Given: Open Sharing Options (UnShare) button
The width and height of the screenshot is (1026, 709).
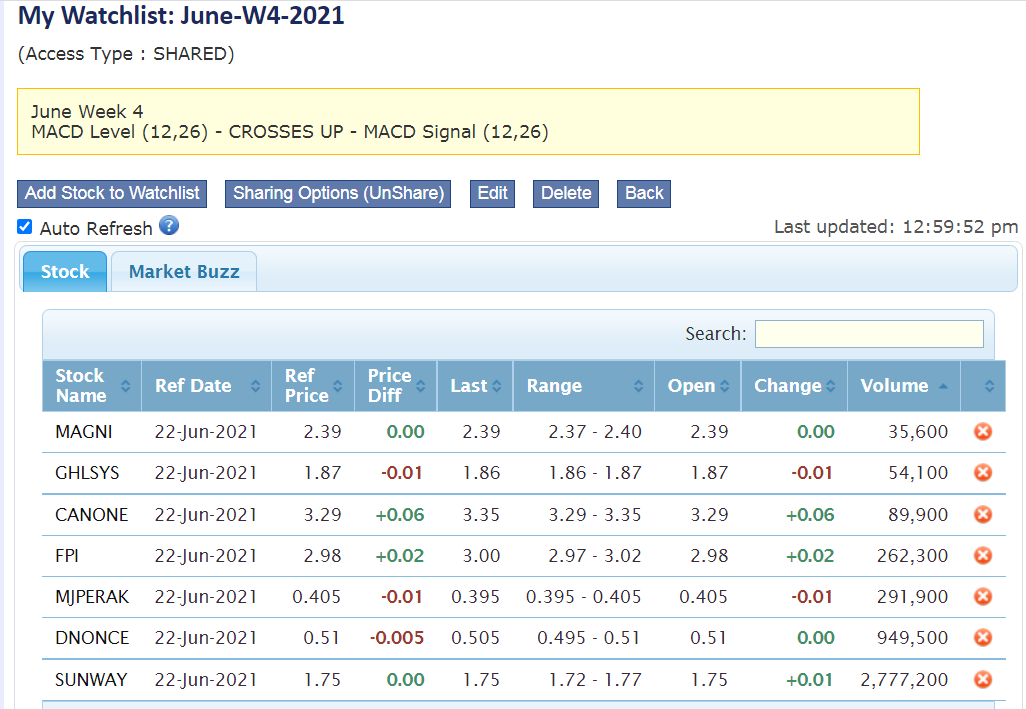Looking at the screenshot, I should click(338, 194).
